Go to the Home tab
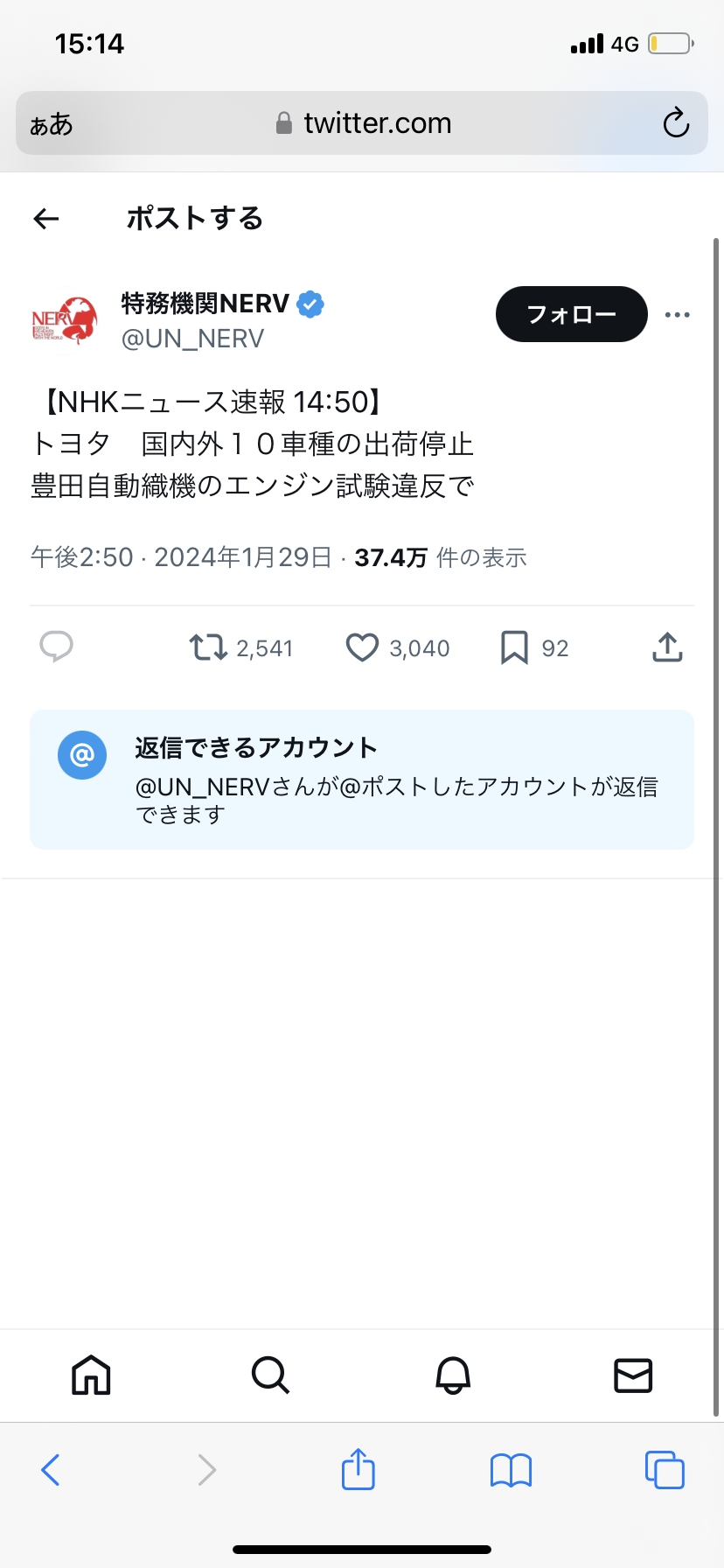 point(91,1375)
